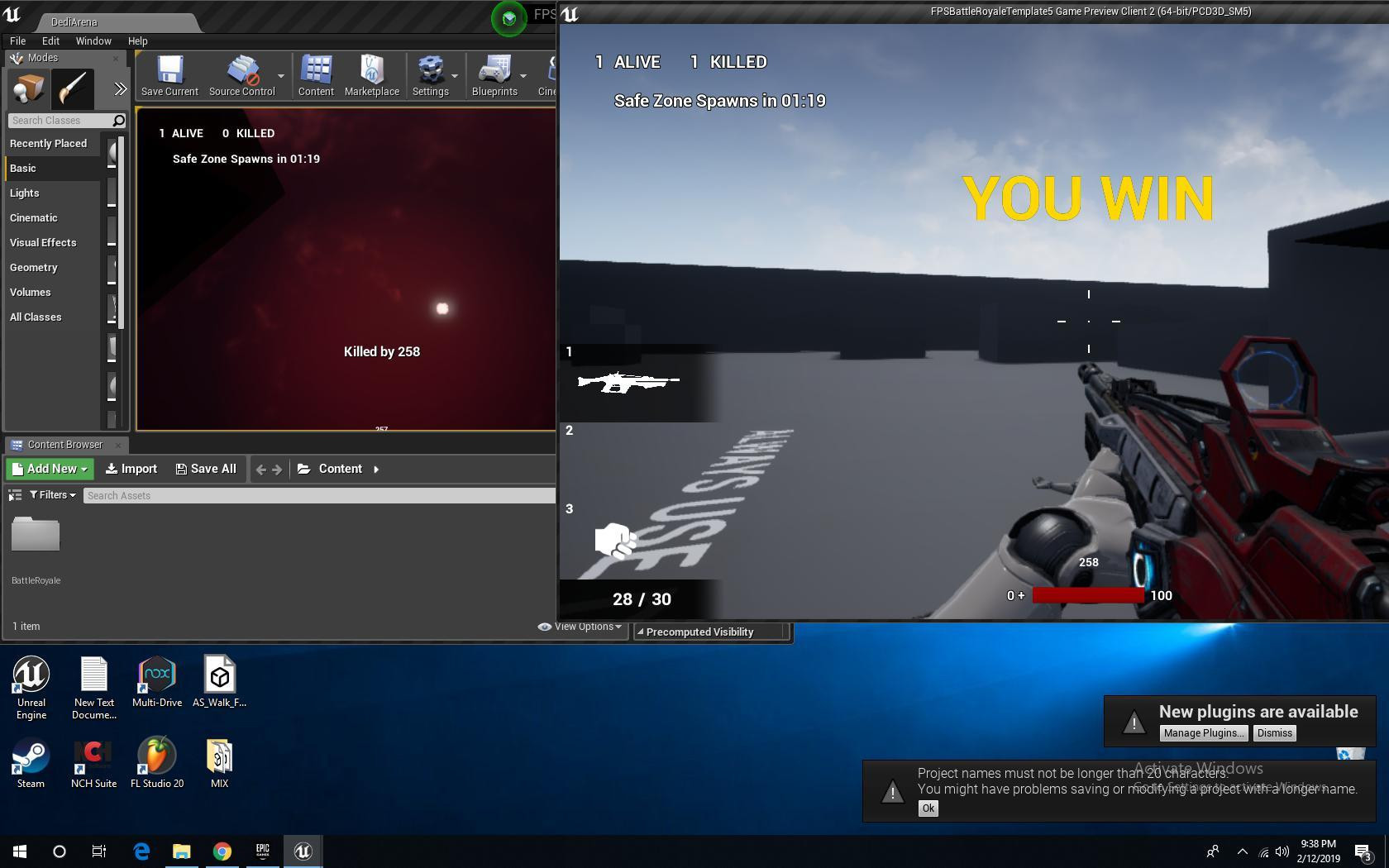
Task: Click the Settings gear toolbar icon
Action: coord(430,75)
